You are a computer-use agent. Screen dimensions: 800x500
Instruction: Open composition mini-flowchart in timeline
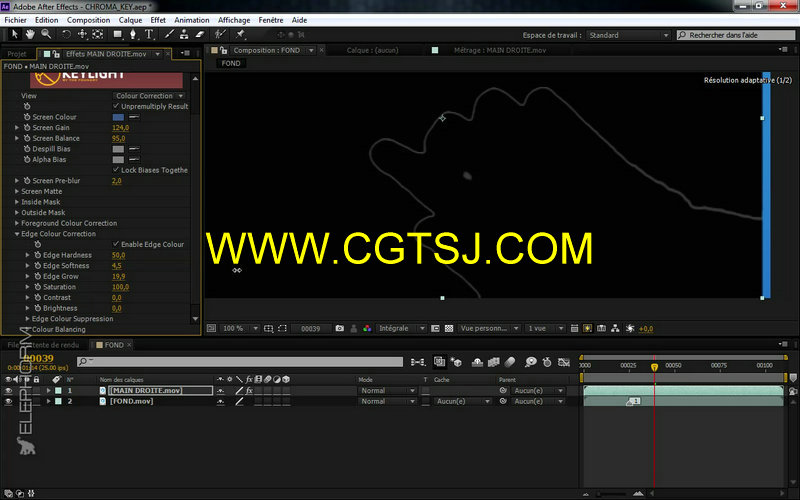[418, 362]
